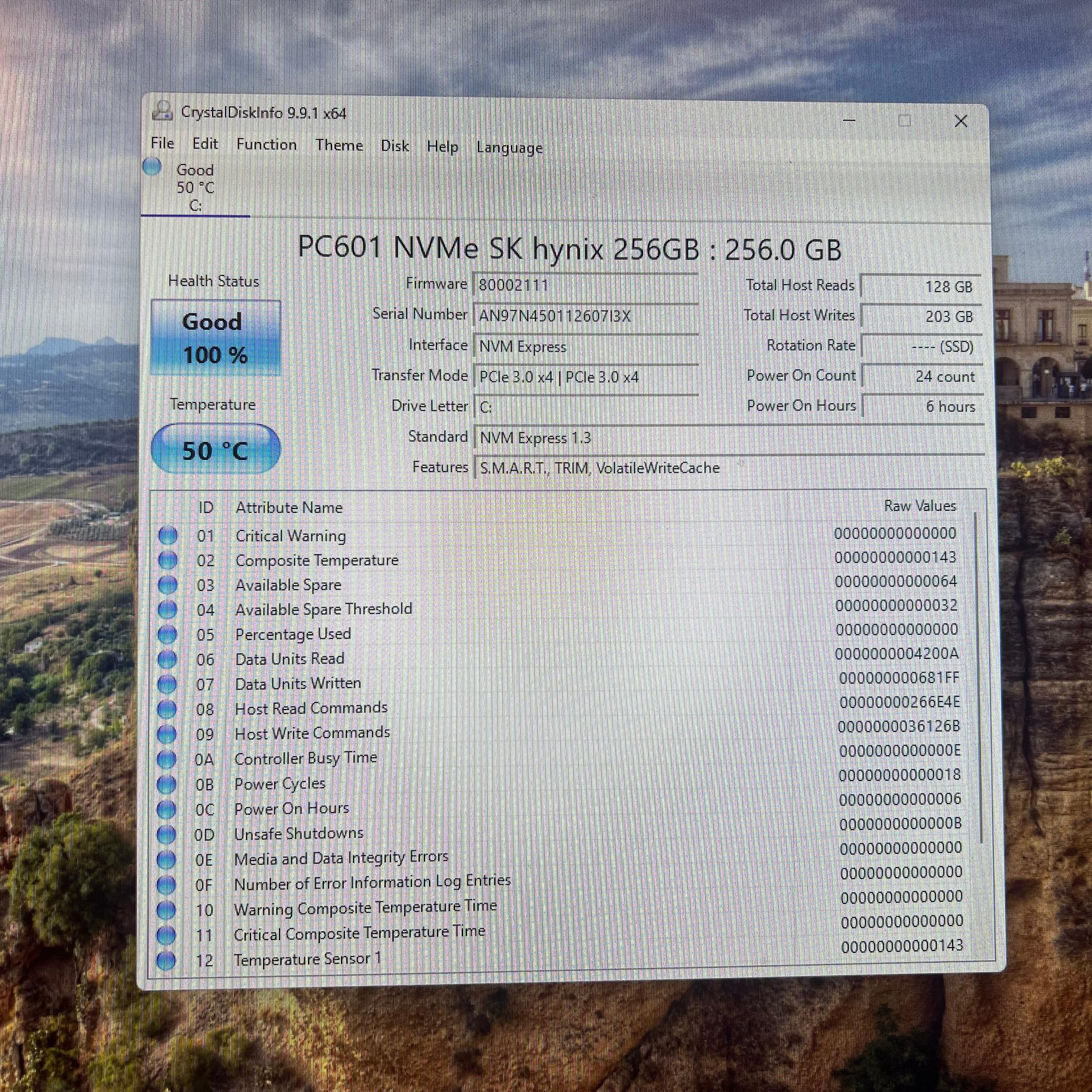Click the status icon for Composite Temperature
Viewport: 1092px width, 1092px height.
(168, 560)
